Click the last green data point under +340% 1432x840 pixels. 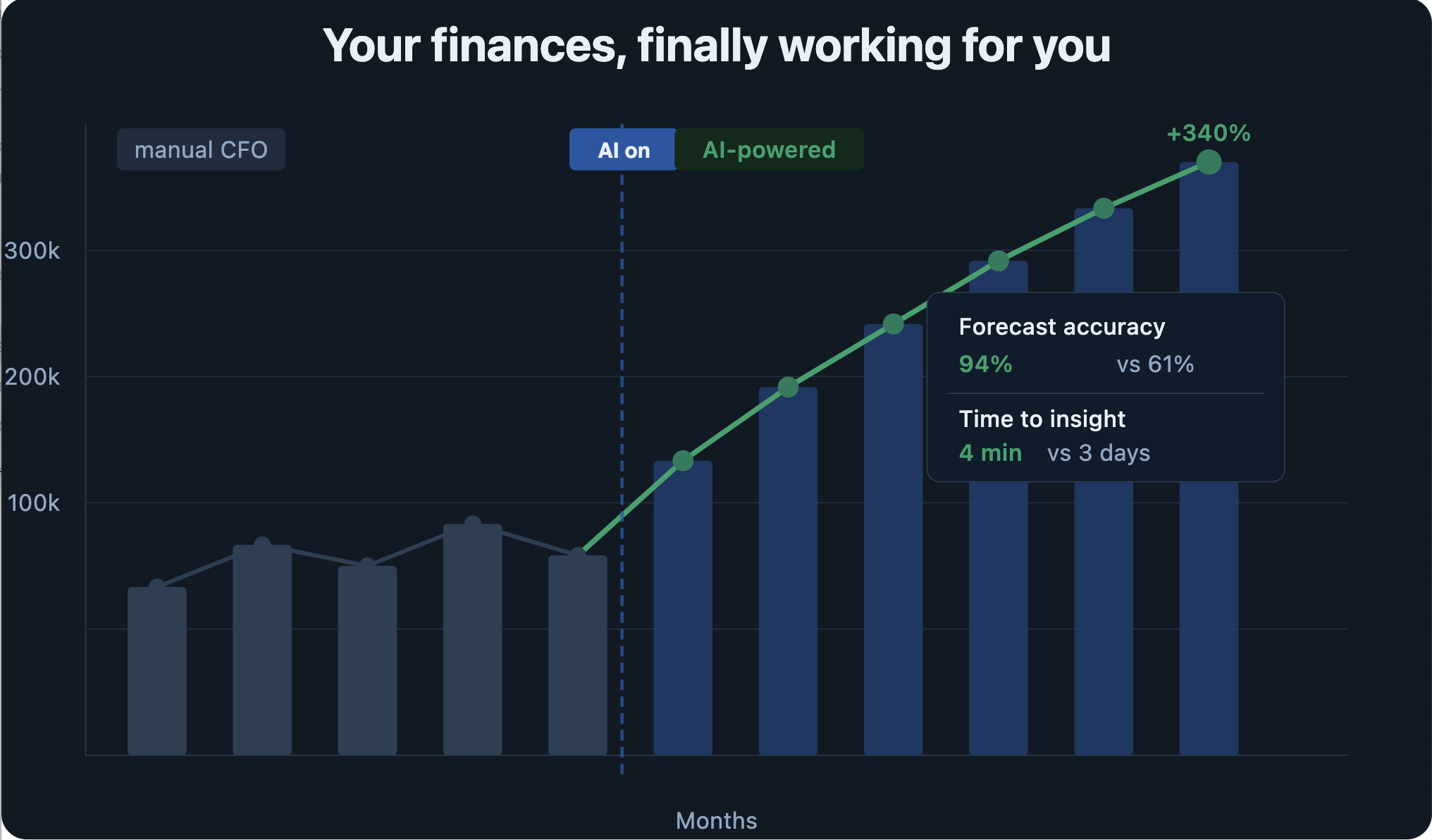(1209, 163)
